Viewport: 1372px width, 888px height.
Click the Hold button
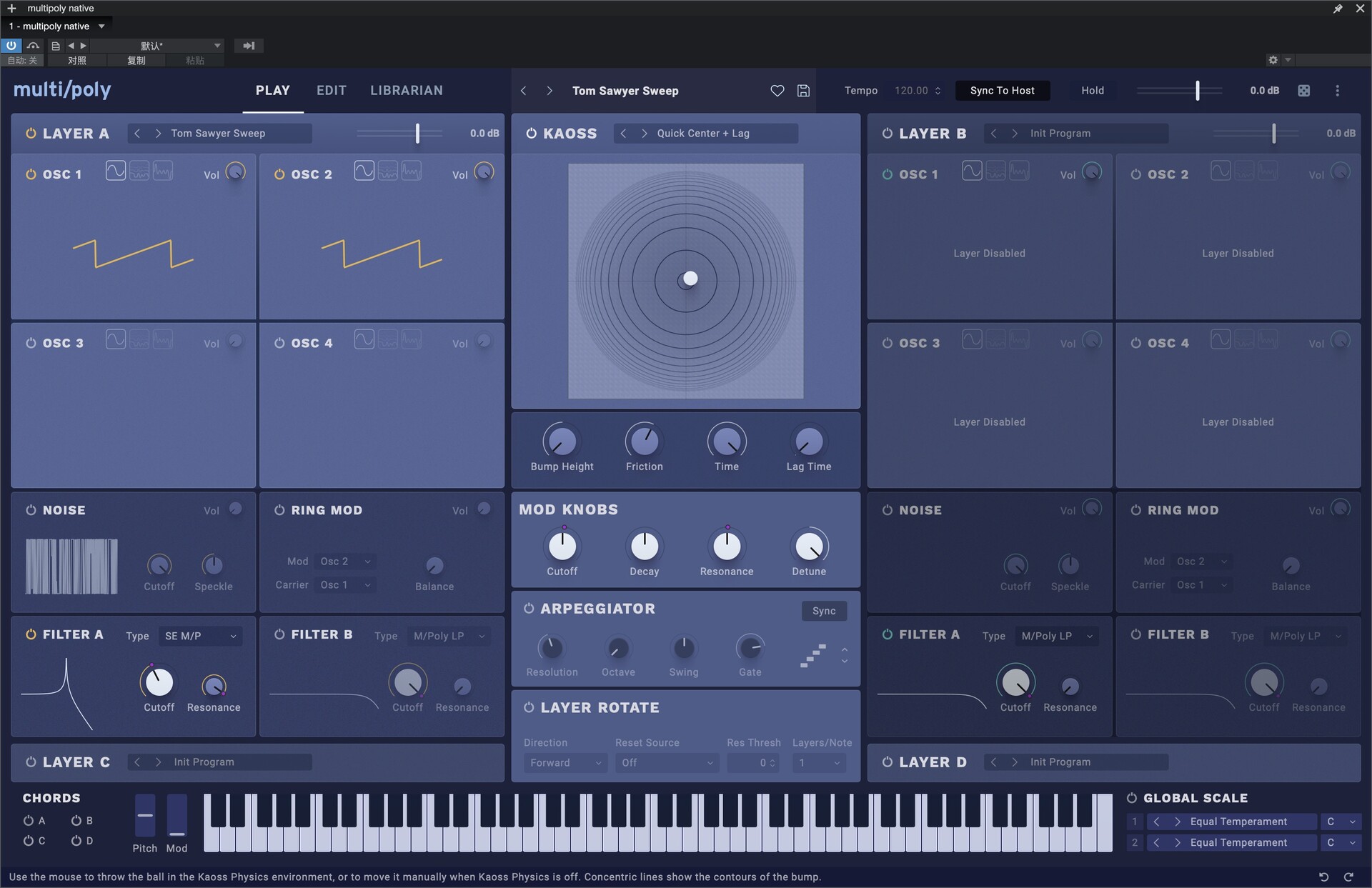click(x=1092, y=91)
